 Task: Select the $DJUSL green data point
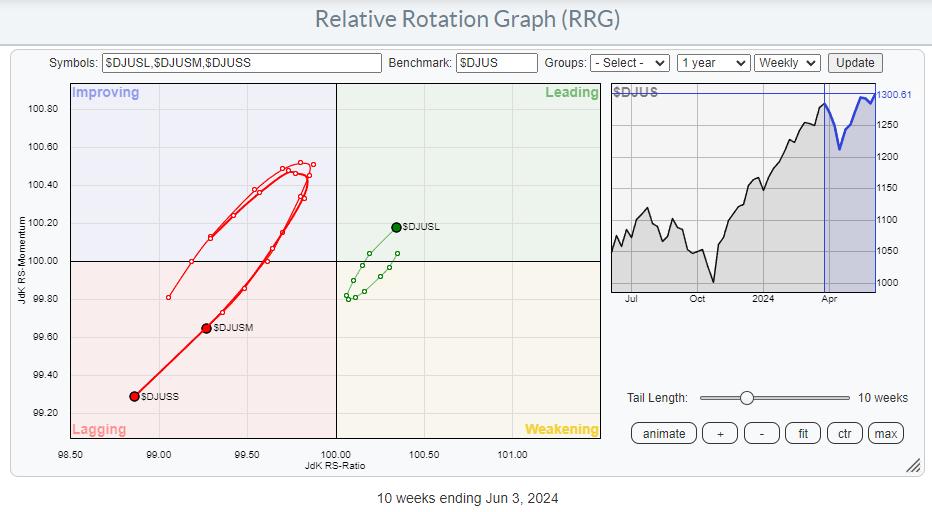[396, 227]
